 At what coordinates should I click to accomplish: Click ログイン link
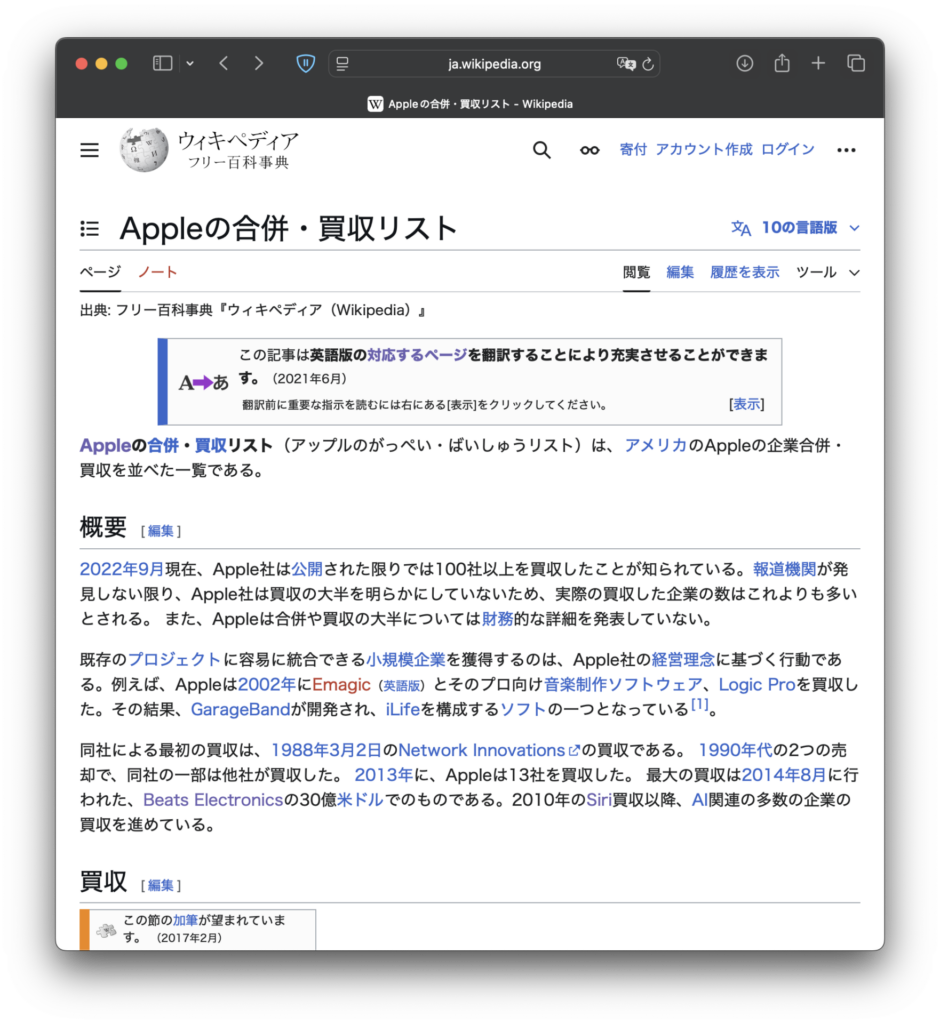(x=788, y=150)
